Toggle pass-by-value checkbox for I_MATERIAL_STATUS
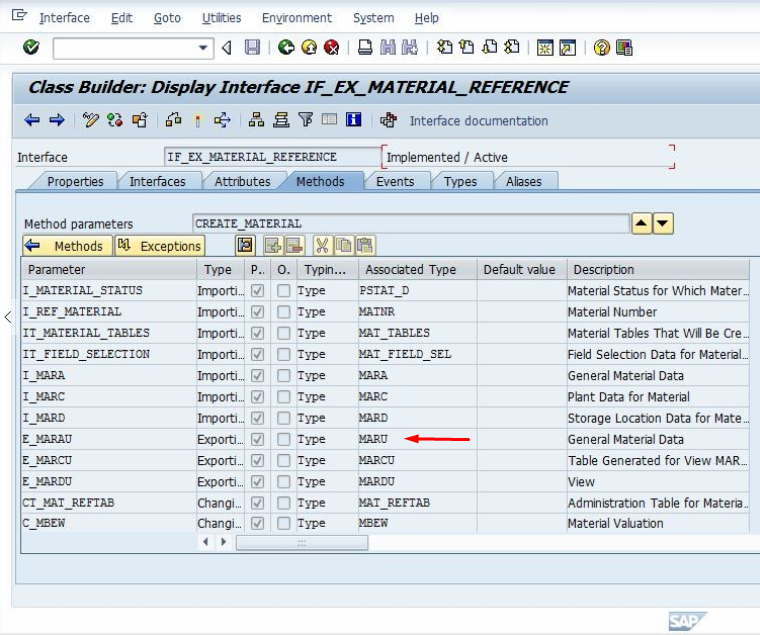Screen dimensions: 760x635 [257, 290]
